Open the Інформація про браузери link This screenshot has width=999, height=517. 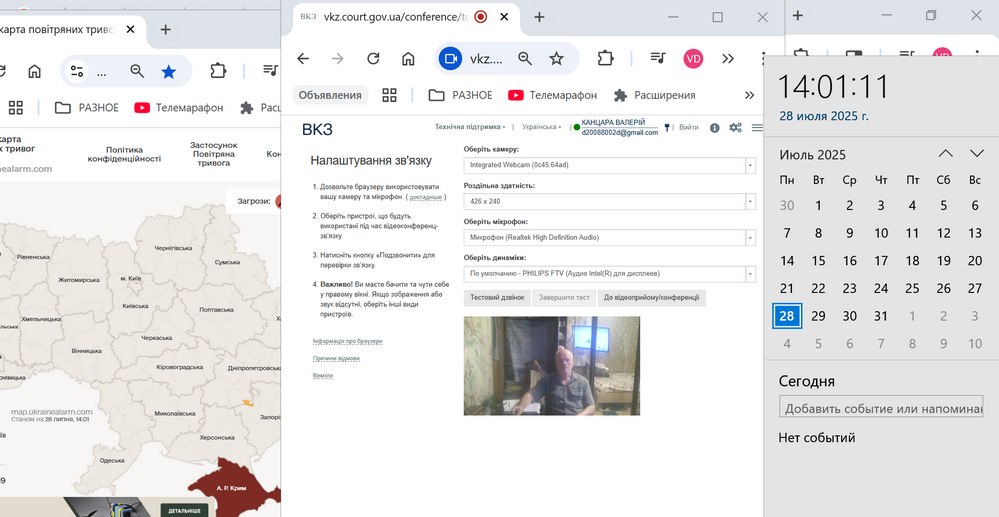point(347,342)
